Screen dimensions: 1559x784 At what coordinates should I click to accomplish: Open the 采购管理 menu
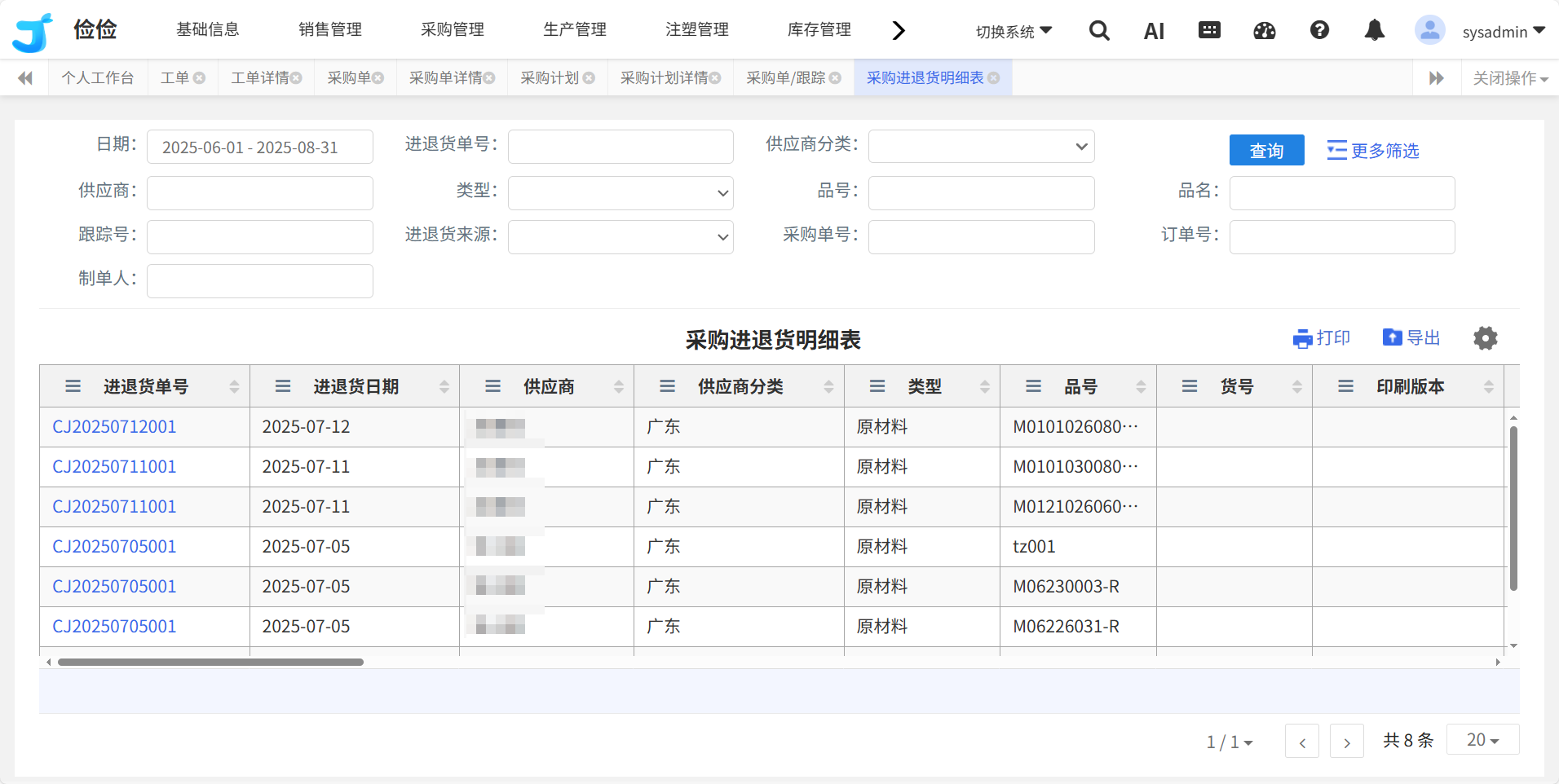point(452,30)
